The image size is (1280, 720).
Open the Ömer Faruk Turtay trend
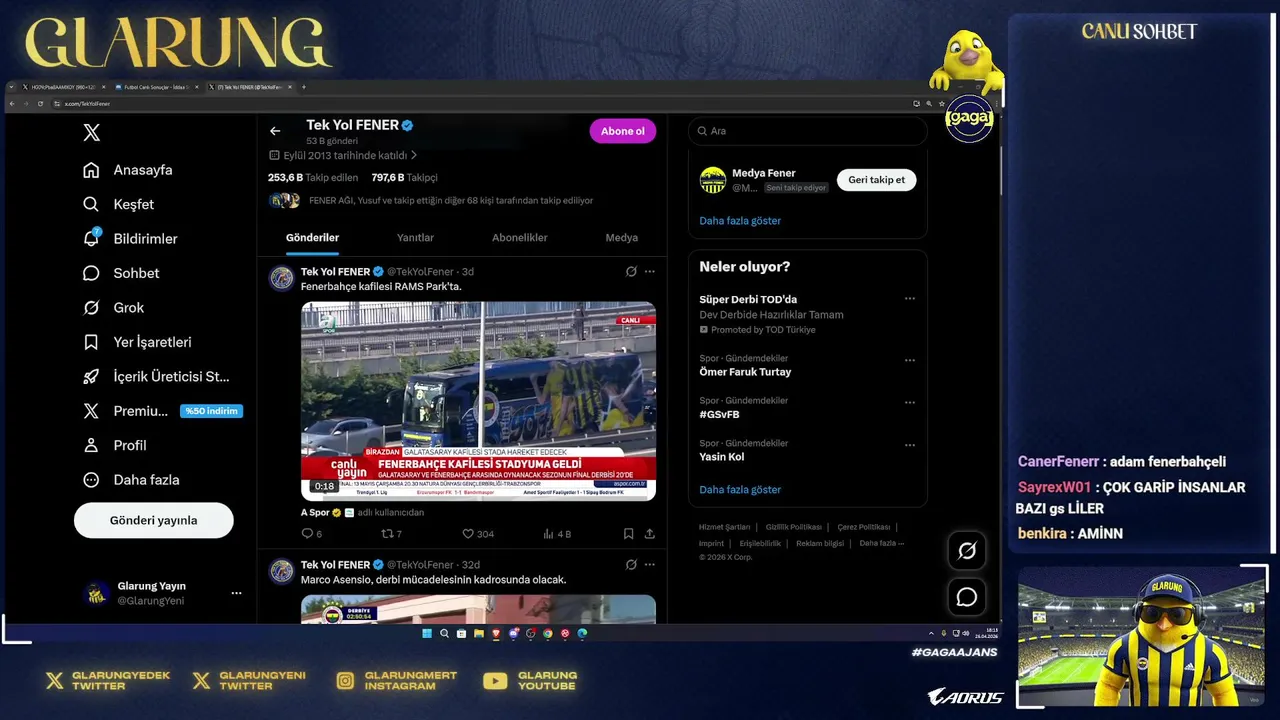click(x=745, y=371)
